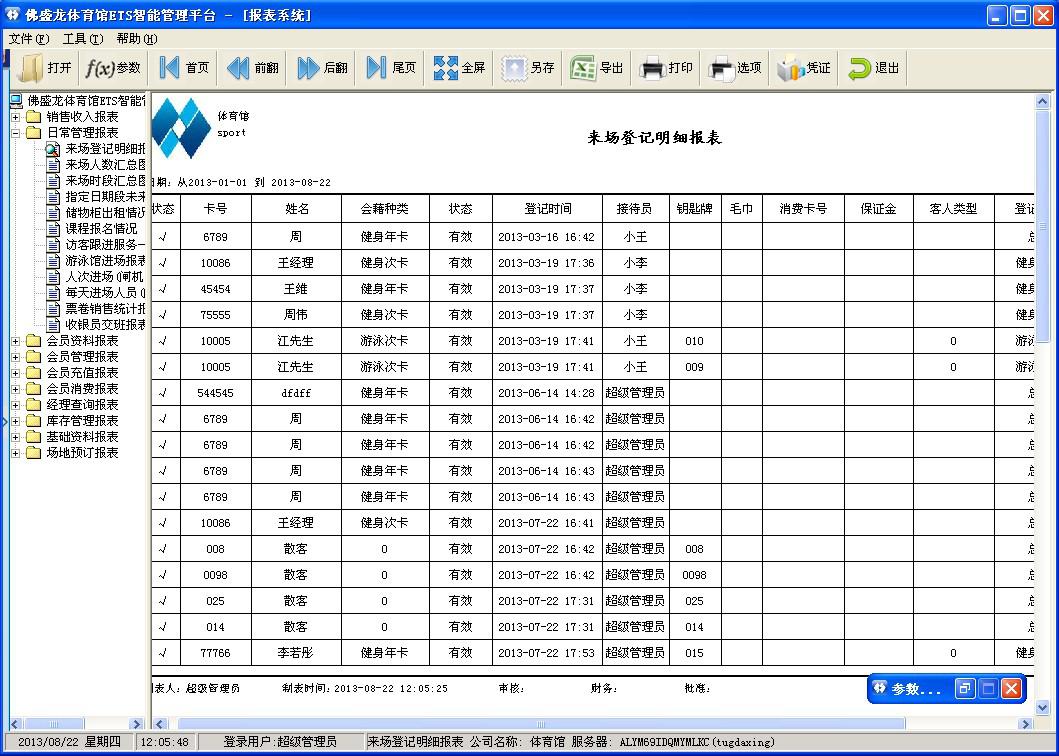Image resolution: width=1059 pixels, height=756 pixels.
Task: Expand the 销售收入报表 folder node
Action: (16, 117)
